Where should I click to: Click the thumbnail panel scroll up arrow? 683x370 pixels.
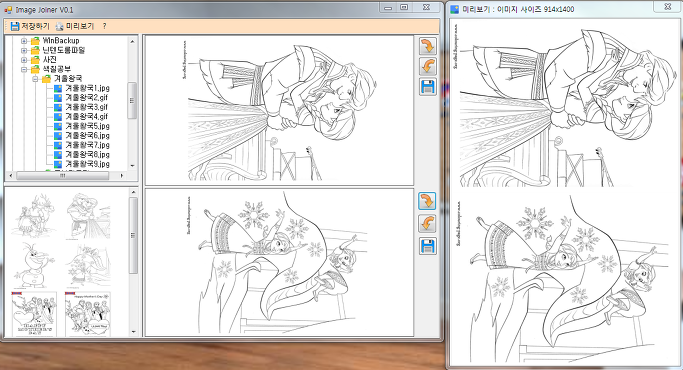134,192
